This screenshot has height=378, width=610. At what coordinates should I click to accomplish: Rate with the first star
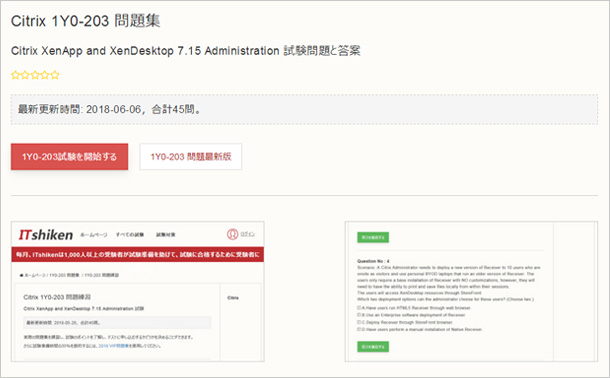click(x=15, y=75)
